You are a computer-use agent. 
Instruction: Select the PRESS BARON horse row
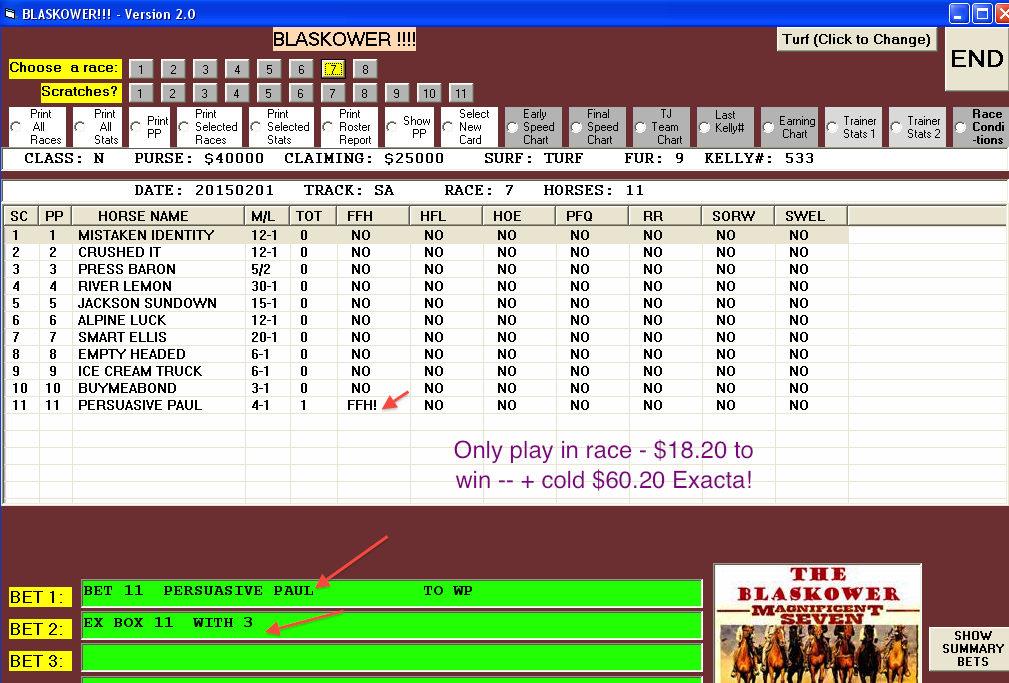point(426,269)
